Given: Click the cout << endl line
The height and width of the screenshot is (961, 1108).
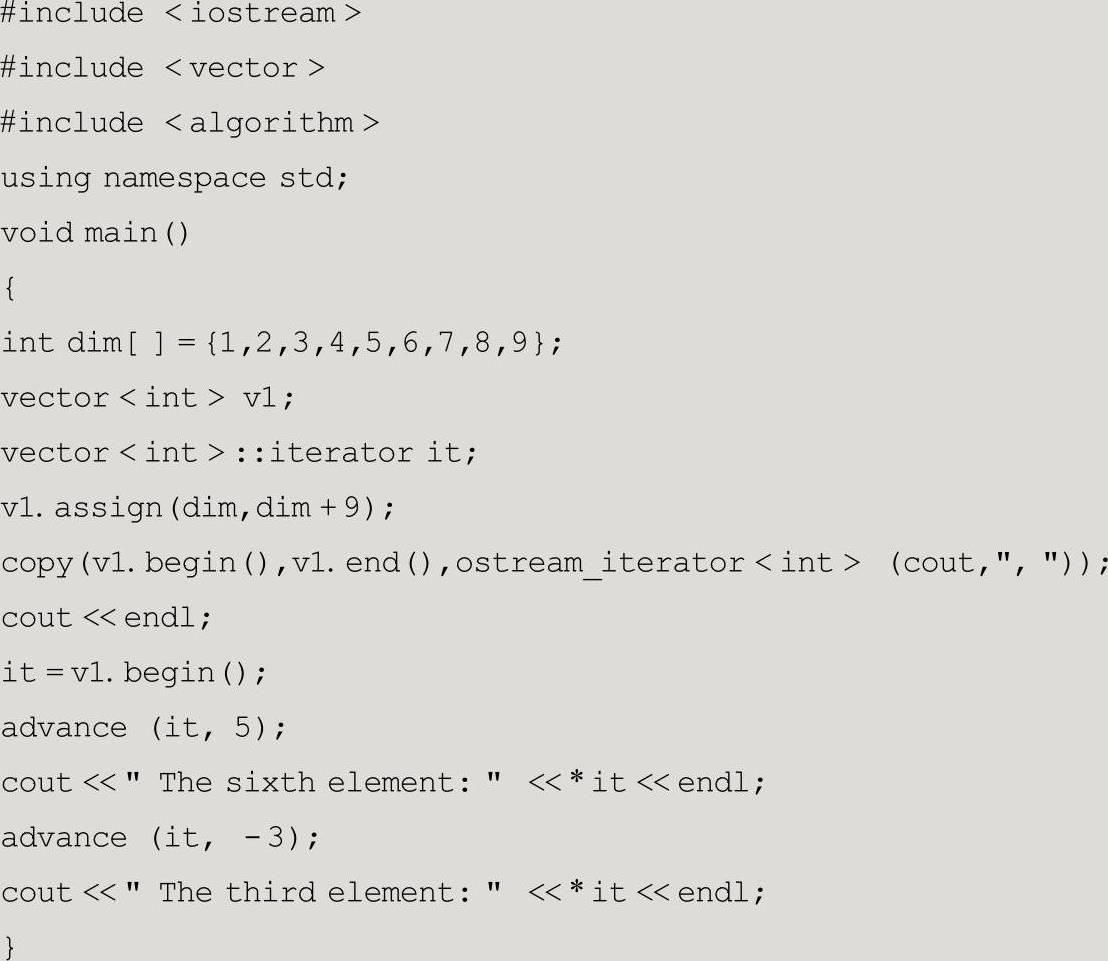Looking at the screenshot, I should coord(106,618).
